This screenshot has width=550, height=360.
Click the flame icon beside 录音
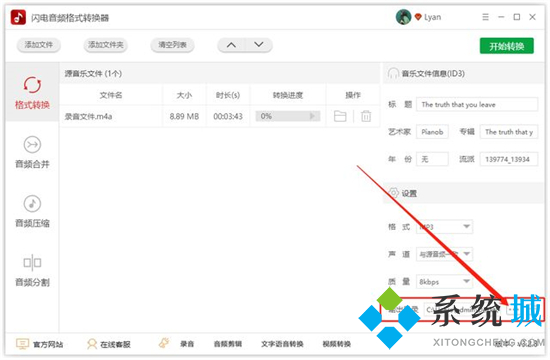(164, 342)
